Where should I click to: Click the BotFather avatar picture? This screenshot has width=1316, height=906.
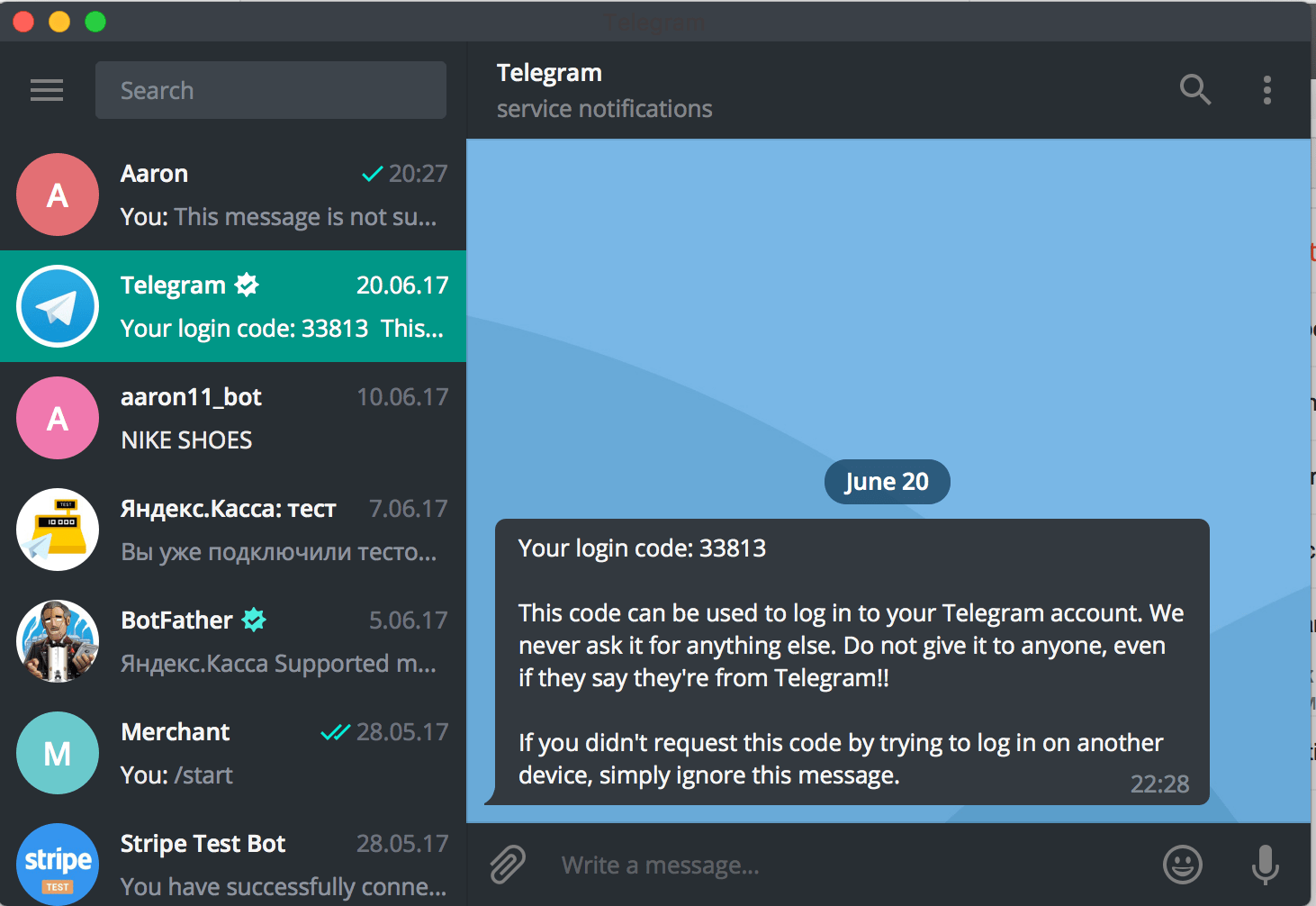point(58,641)
